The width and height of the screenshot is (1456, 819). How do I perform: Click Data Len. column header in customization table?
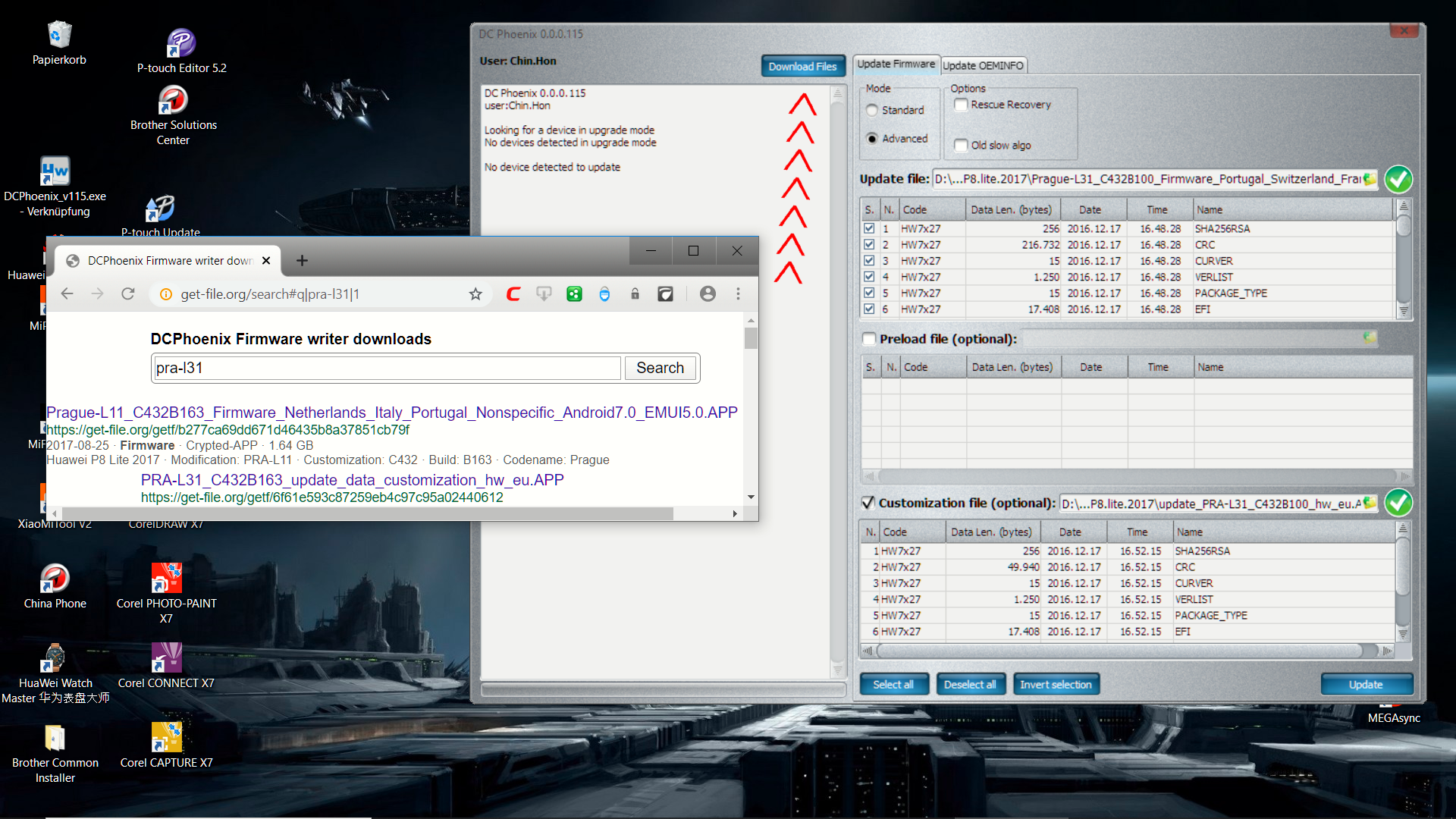click(993, 532)
